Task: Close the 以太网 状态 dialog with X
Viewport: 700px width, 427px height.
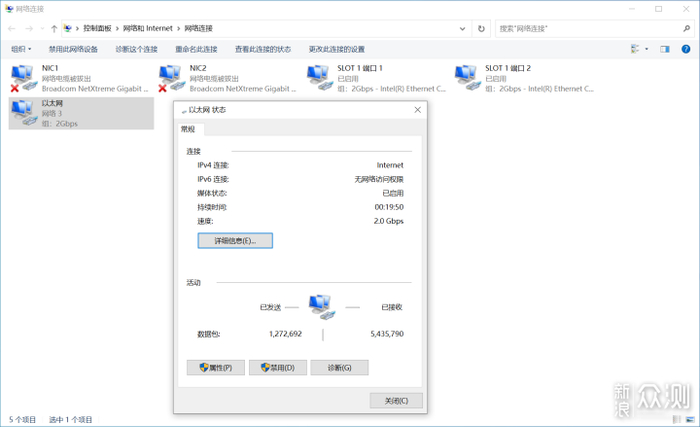Action: pyautogui.click(x=417, y=110)
